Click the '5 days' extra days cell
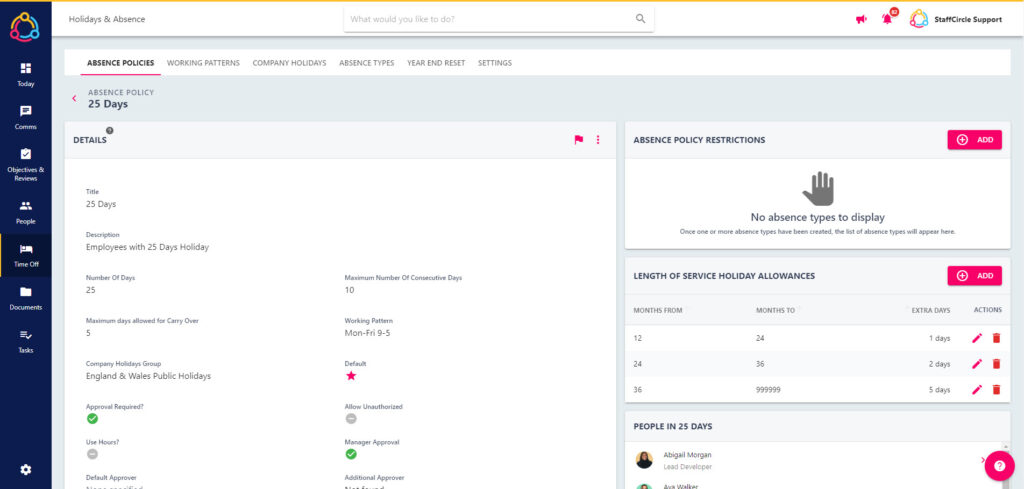 pyautogui.click(x=939, y=390)
